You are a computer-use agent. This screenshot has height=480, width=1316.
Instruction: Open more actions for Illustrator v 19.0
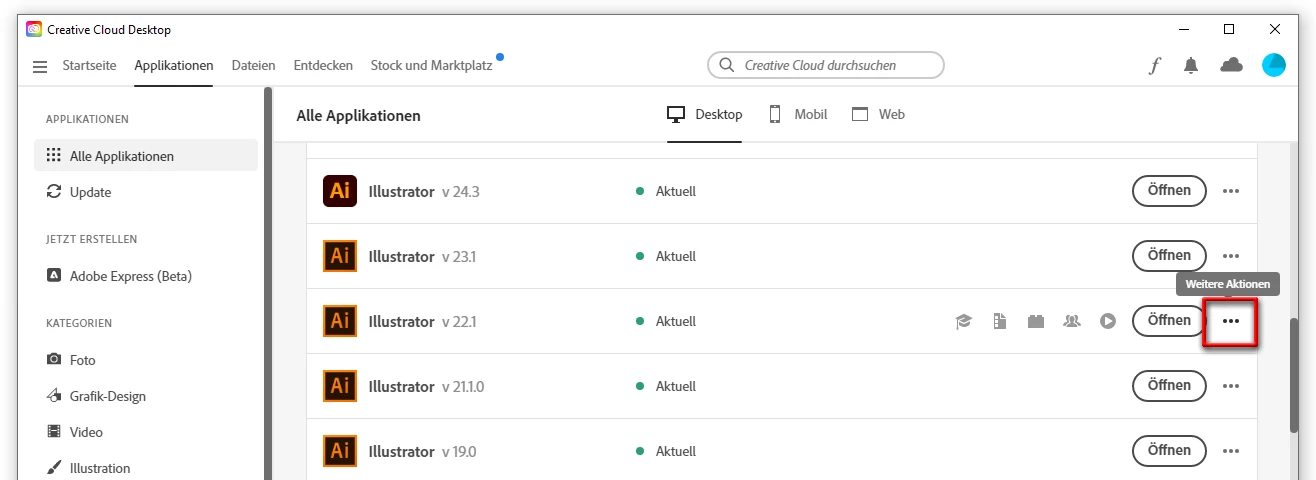(1231, 451)
